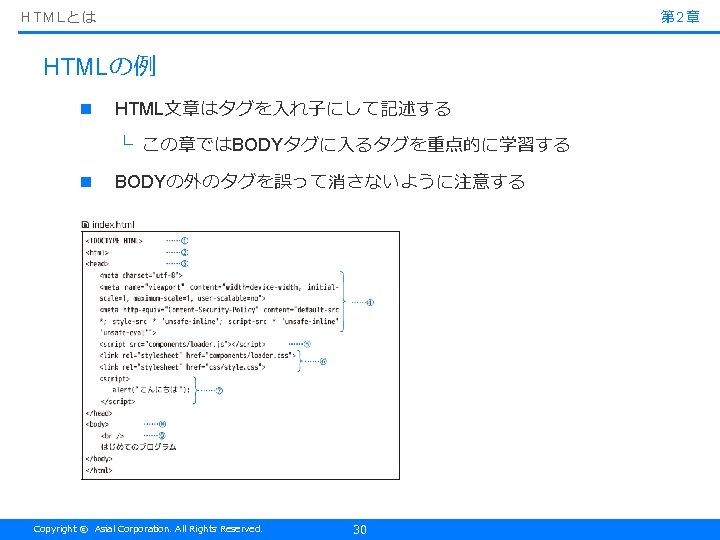The image size is (720, 540).
Task: Click the line alert("こんにちは");
Action: tap(151, 390)
